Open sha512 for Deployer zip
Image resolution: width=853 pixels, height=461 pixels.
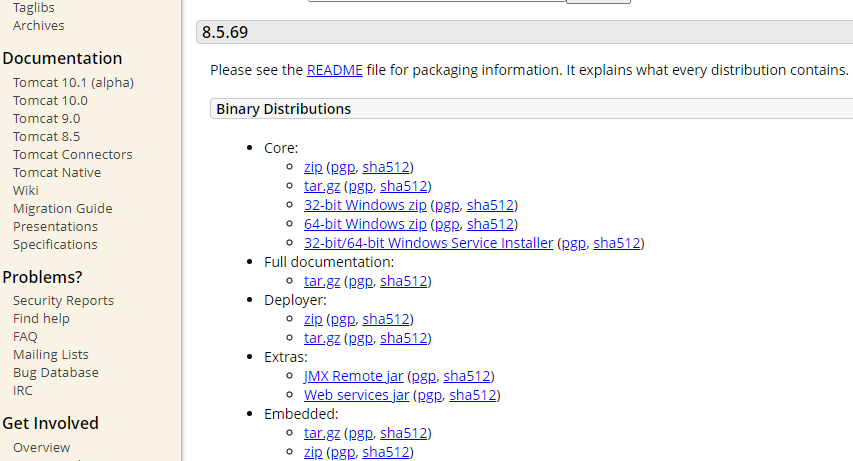[x=386, y=319]
